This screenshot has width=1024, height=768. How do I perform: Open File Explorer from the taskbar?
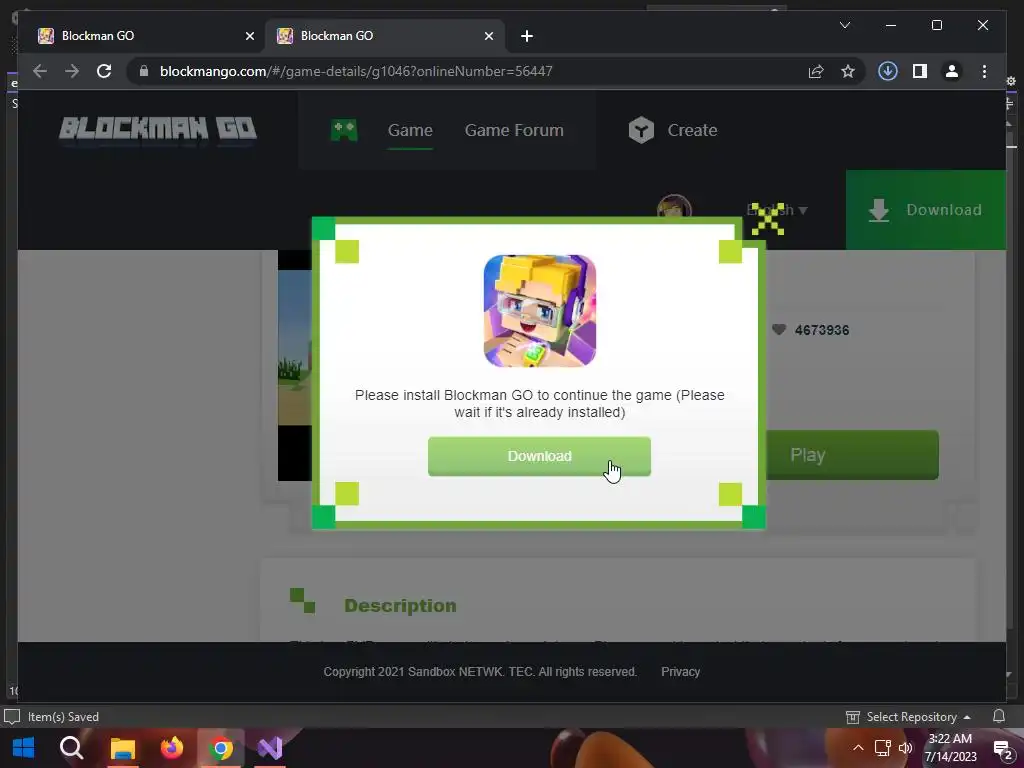[x=122, y=748]
